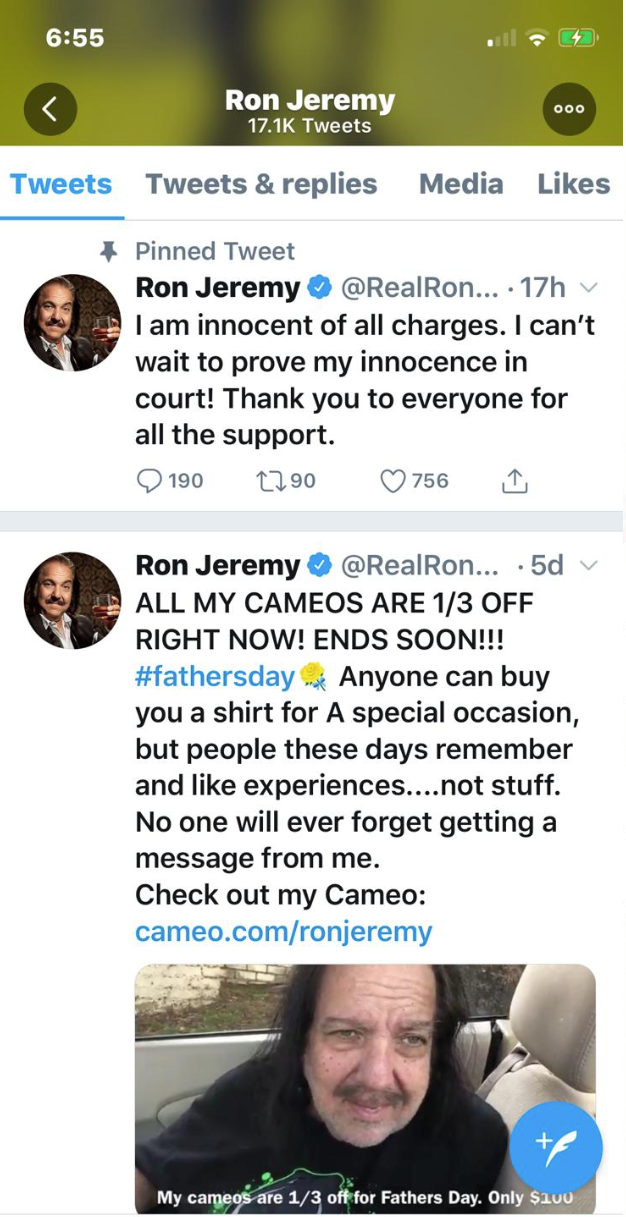
Task: Open the three-dot more options menu
Action: tap(569, 109)
